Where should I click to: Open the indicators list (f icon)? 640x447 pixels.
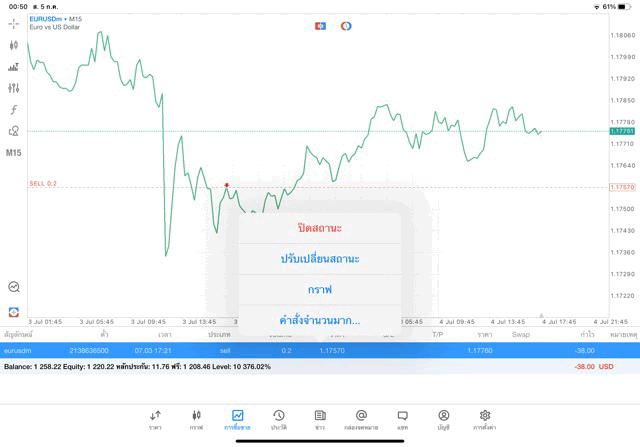pyautogui.click(x=13, y=110)
